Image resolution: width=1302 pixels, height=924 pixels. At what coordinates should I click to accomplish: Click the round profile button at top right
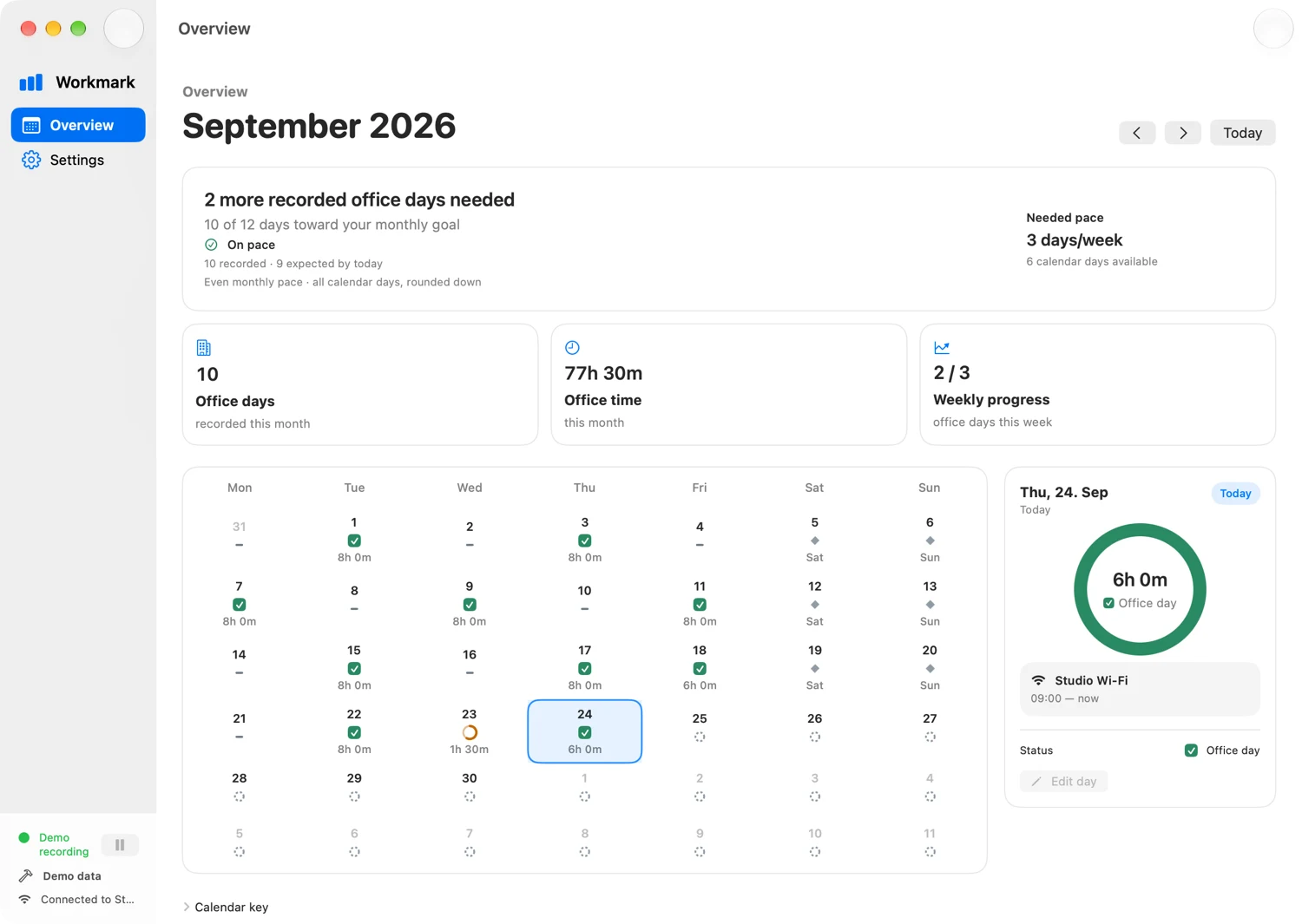(1273, 29)
